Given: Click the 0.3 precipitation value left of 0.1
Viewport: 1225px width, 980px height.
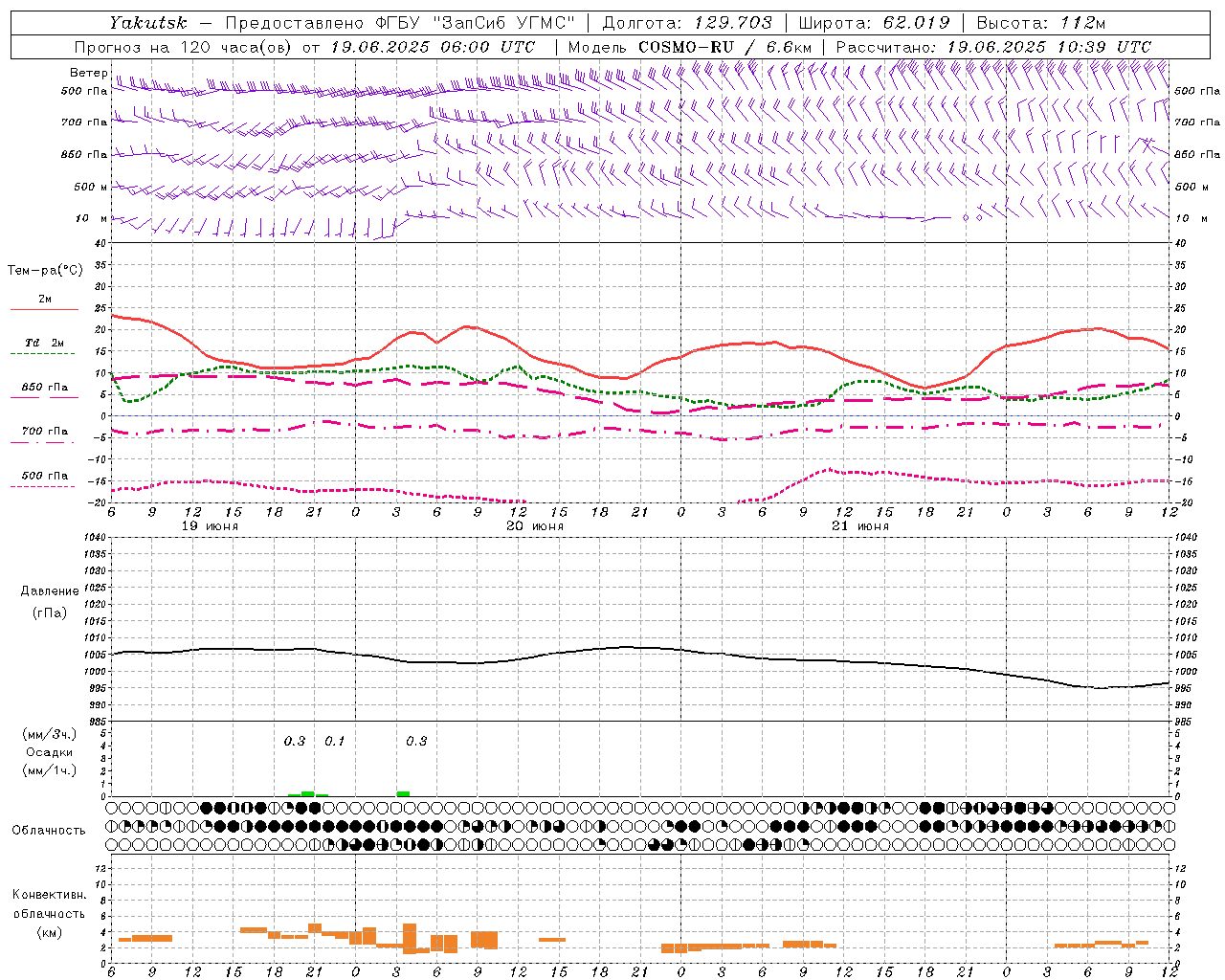Looking at the screenshot, I should tap(295, 741).
